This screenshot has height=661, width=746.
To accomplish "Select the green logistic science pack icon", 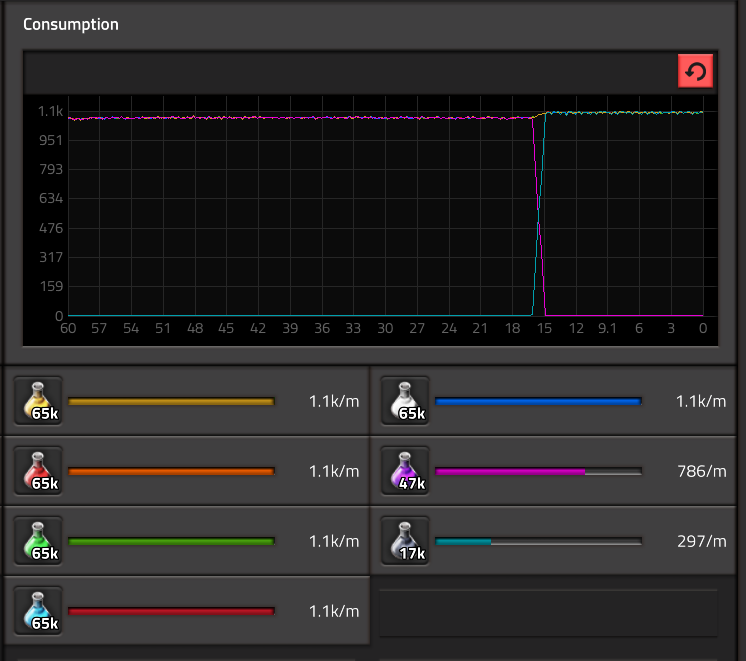I will tap(38, 541).
